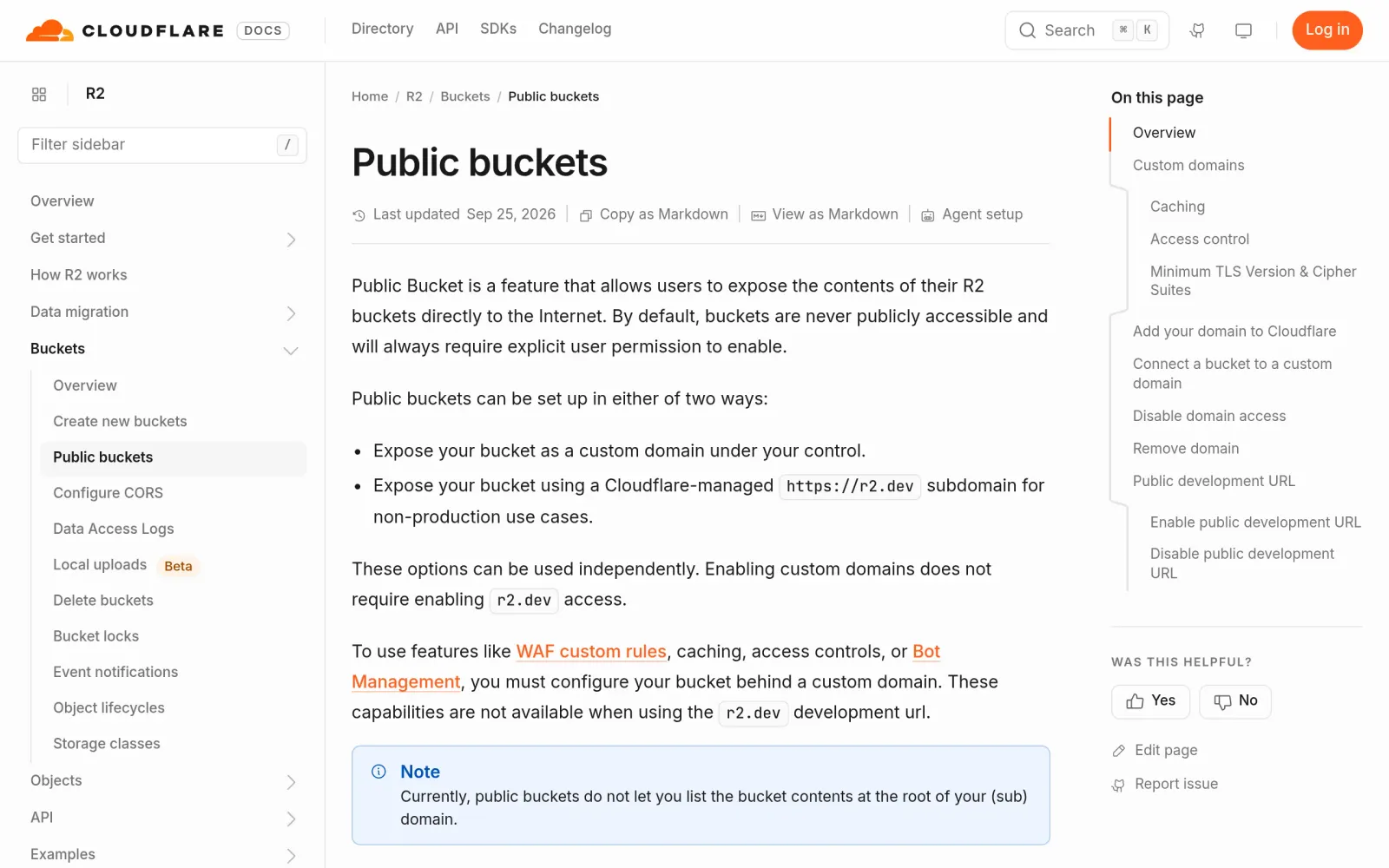This screenshot has height=868, width=1389.
Task: Click the Buckets breadcrumb
Action: tap(465, 96)
